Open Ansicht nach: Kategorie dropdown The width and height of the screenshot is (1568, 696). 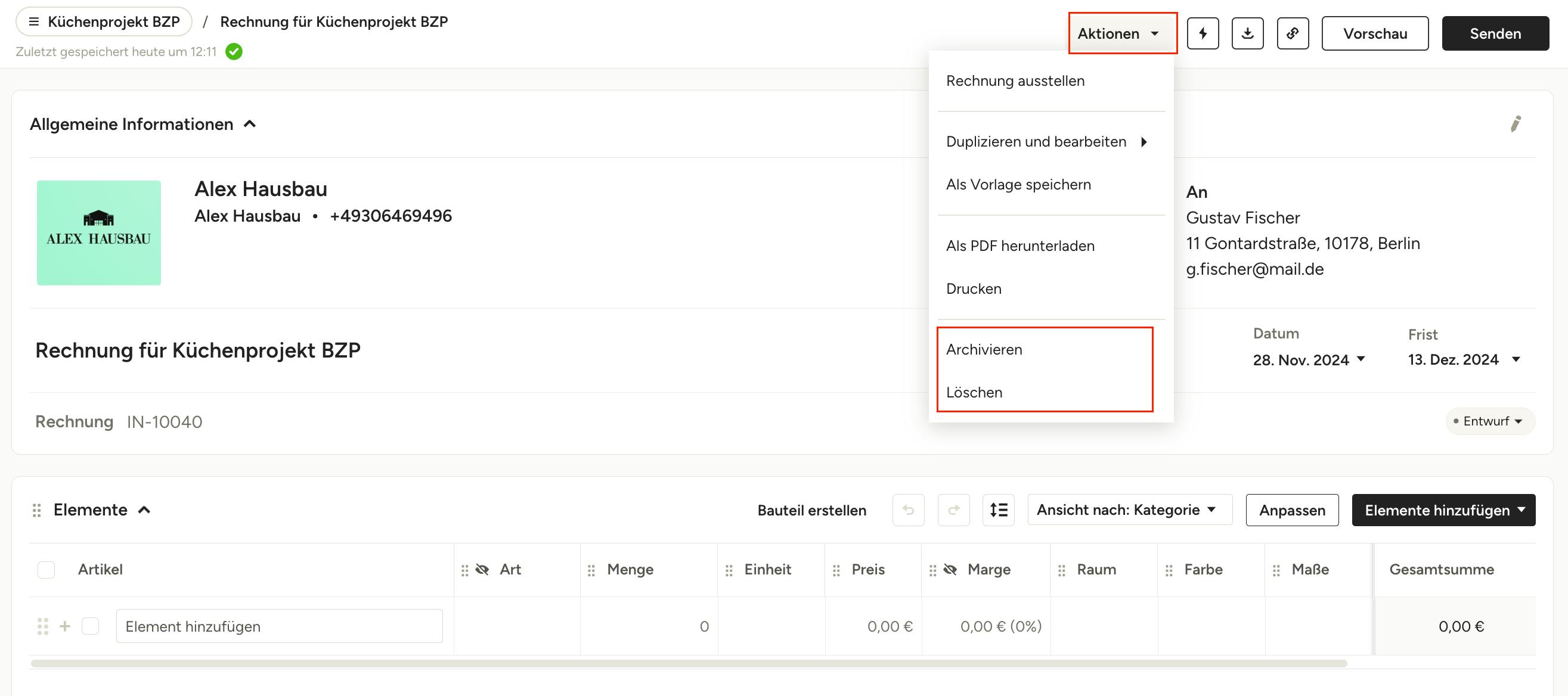click(x=1129, y=510)
